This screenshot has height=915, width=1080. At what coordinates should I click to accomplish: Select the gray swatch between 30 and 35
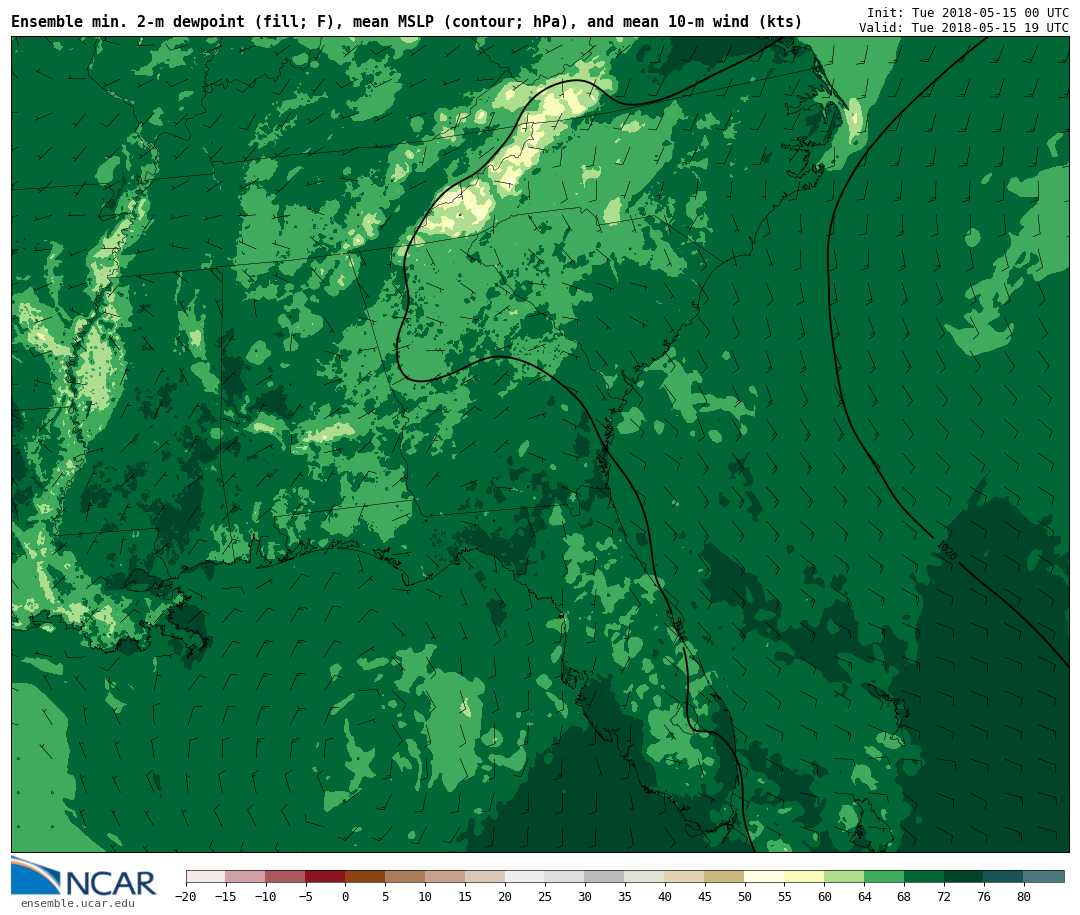[605, 876]
